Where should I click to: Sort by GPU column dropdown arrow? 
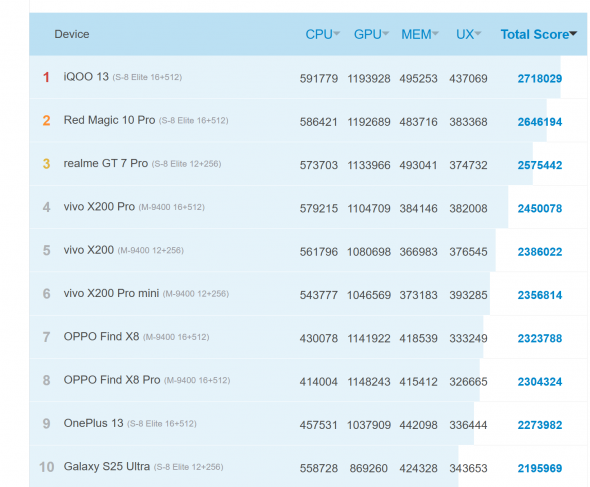pos(385,34)
